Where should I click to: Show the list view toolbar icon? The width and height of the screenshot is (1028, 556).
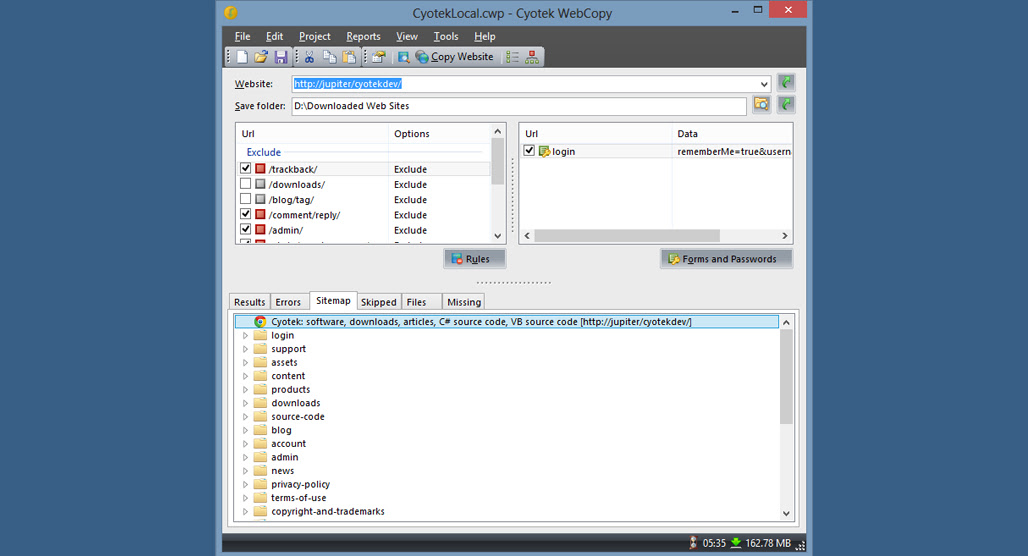(x=512, y=57)
